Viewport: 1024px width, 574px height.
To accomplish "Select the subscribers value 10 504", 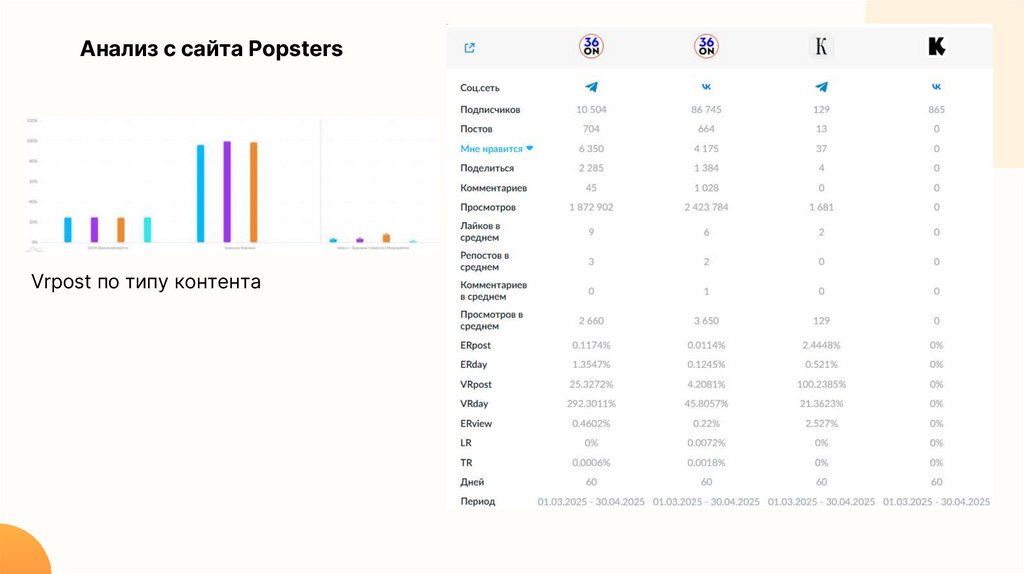I will pyautogui.click(x=591, y=110).
